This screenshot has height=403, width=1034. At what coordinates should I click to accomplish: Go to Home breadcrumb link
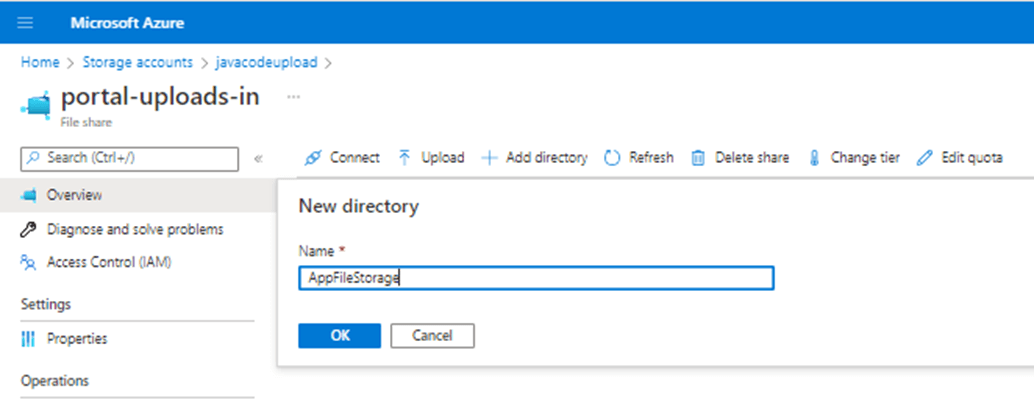[40, 62]
